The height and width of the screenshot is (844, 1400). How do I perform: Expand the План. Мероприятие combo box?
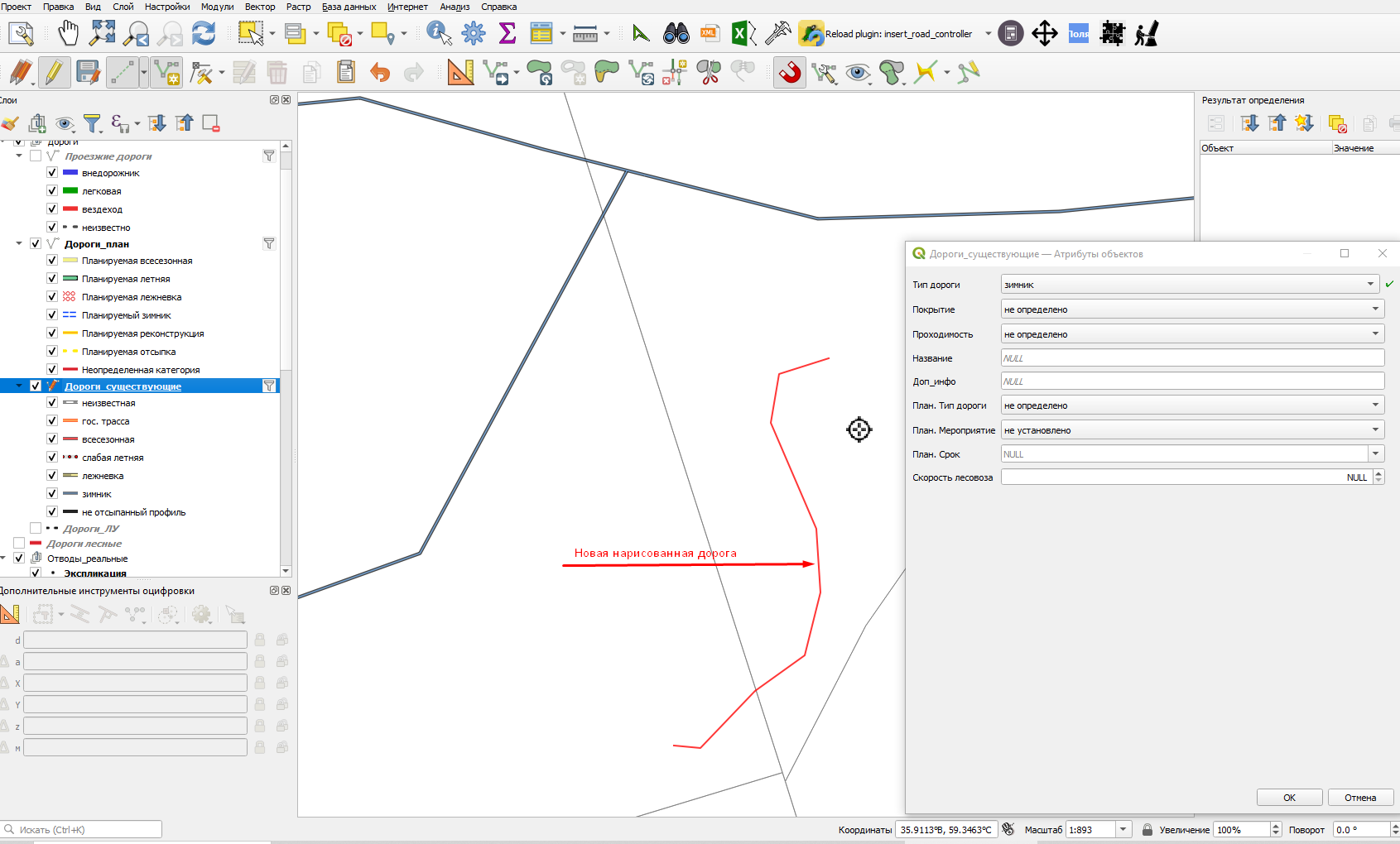coord(1192,430)
